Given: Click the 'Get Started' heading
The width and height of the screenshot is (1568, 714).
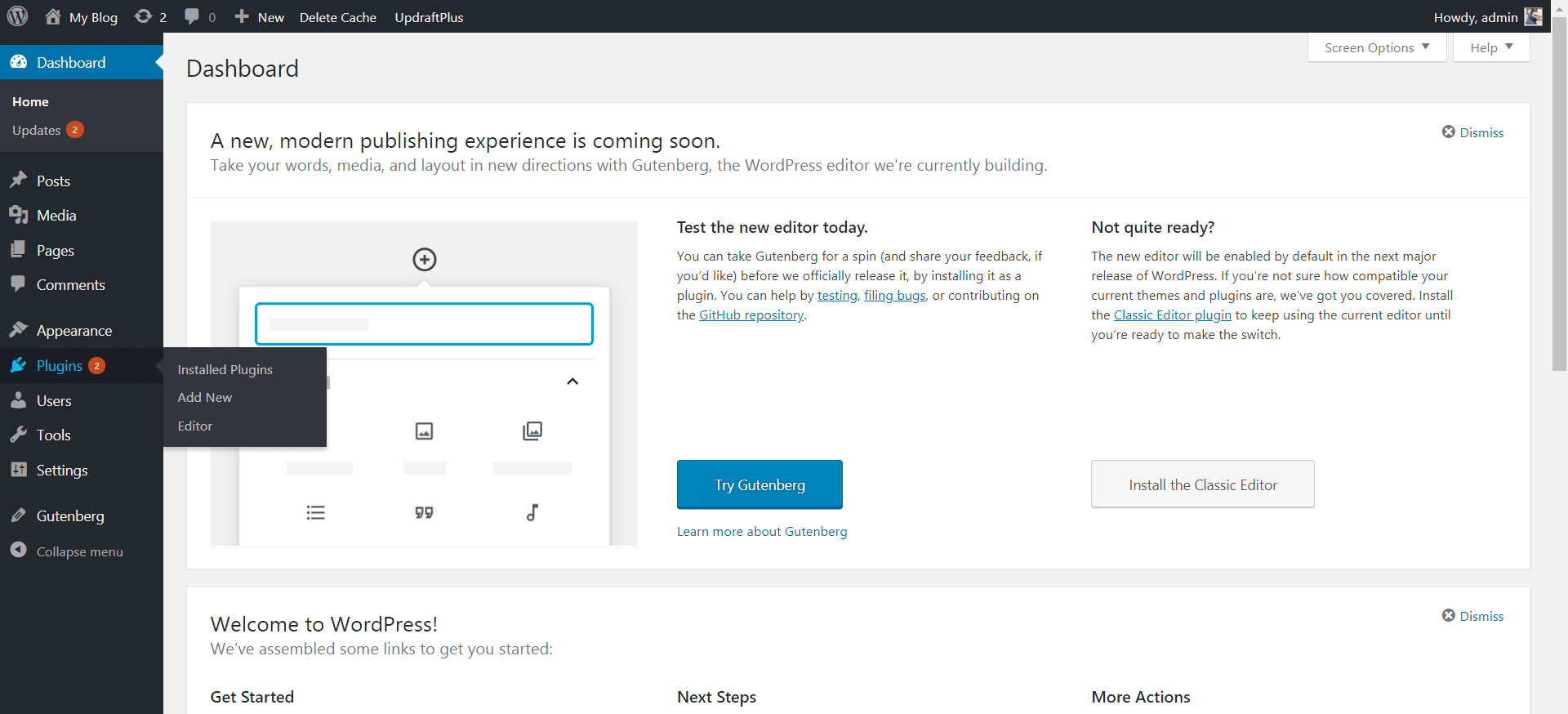Looking at the screenshot, I should point(252,697).
